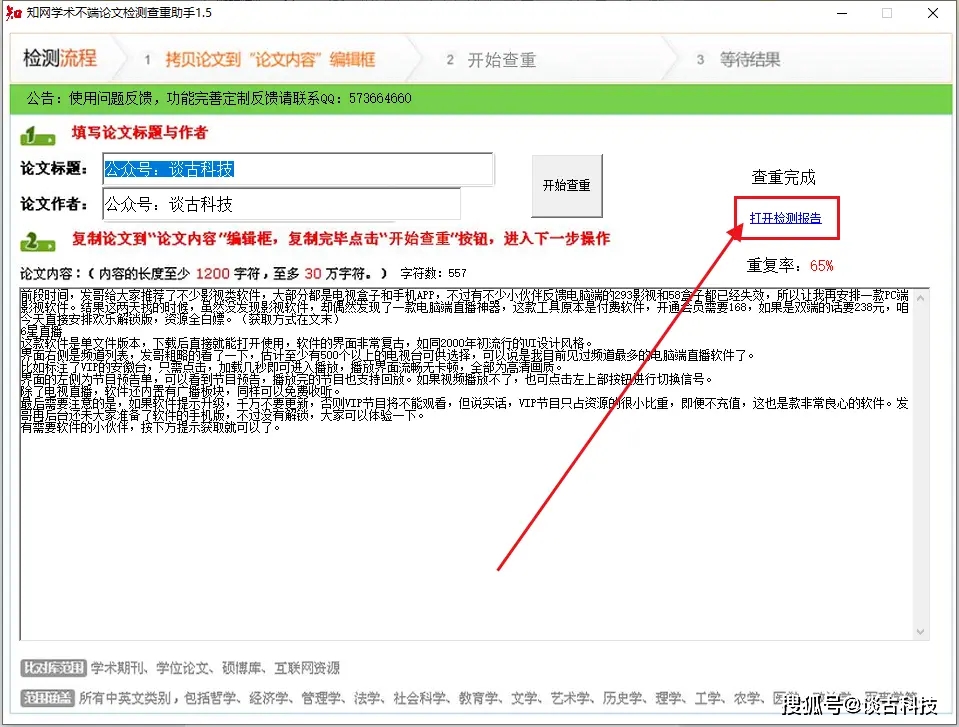This screenshot has width=959, height=727.
Task: Click inside the 论文内容 text area
Action: pos(466,465)
